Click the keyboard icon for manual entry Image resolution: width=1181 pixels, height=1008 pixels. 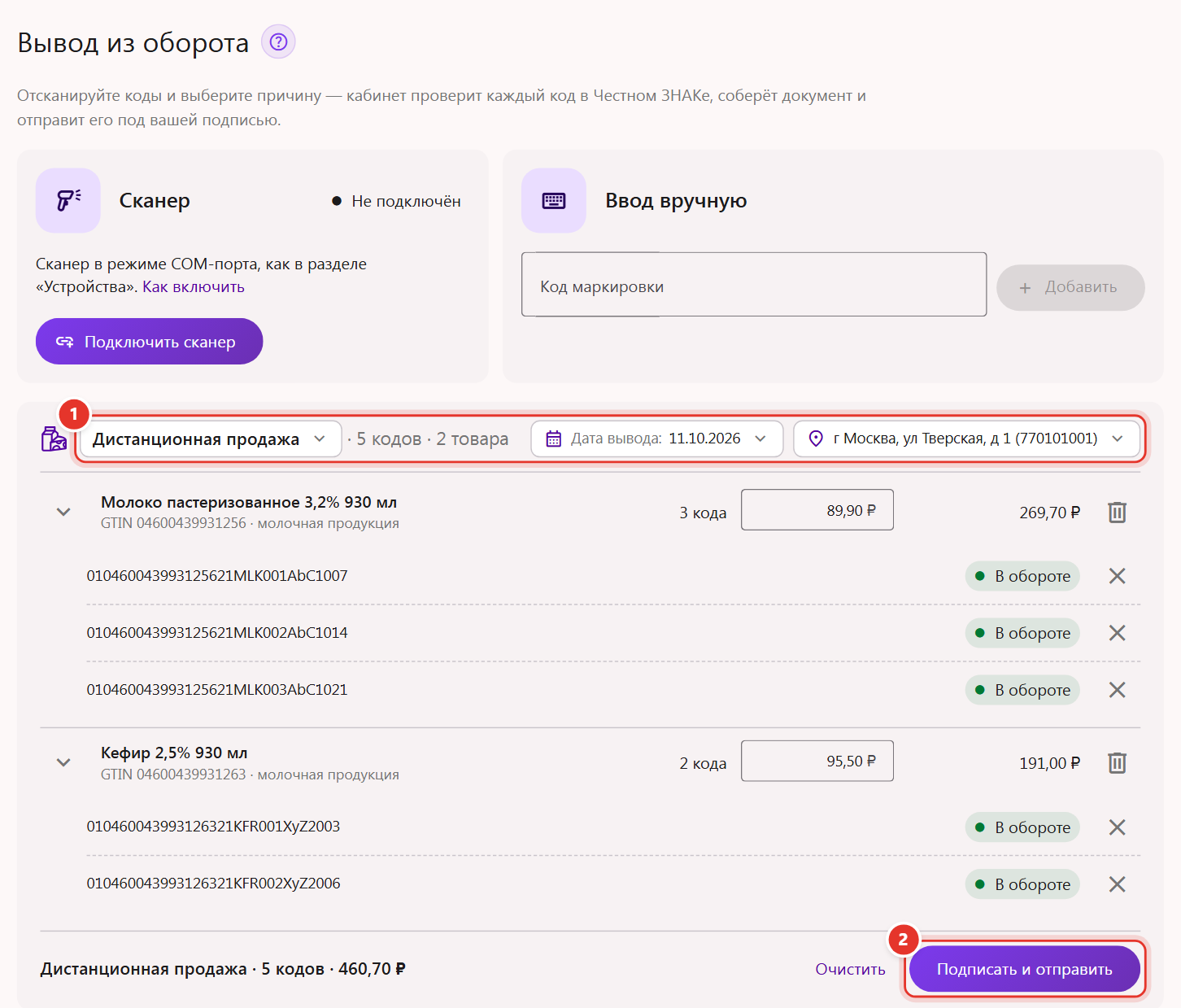(554, 200)
